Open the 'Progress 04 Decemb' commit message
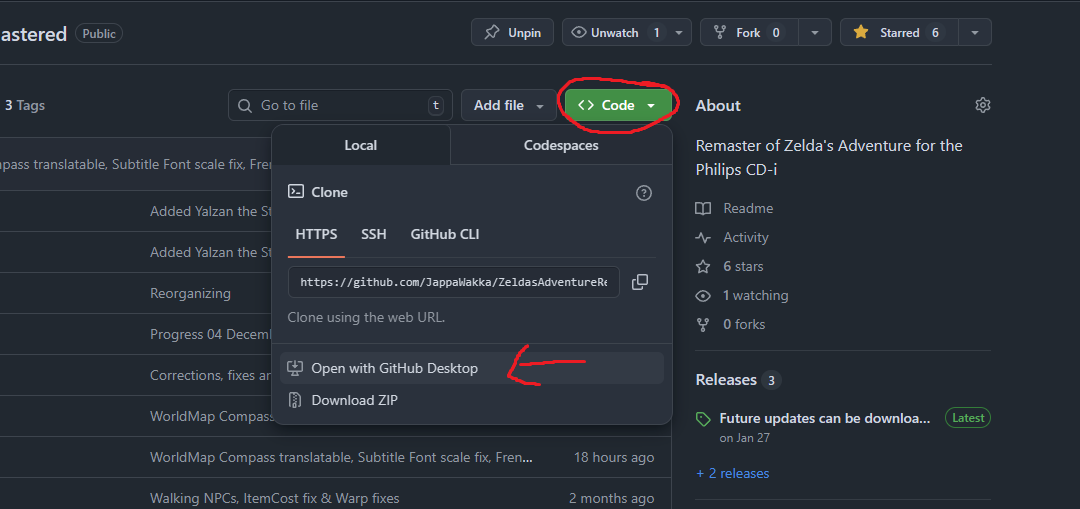 tap(211, 334)
